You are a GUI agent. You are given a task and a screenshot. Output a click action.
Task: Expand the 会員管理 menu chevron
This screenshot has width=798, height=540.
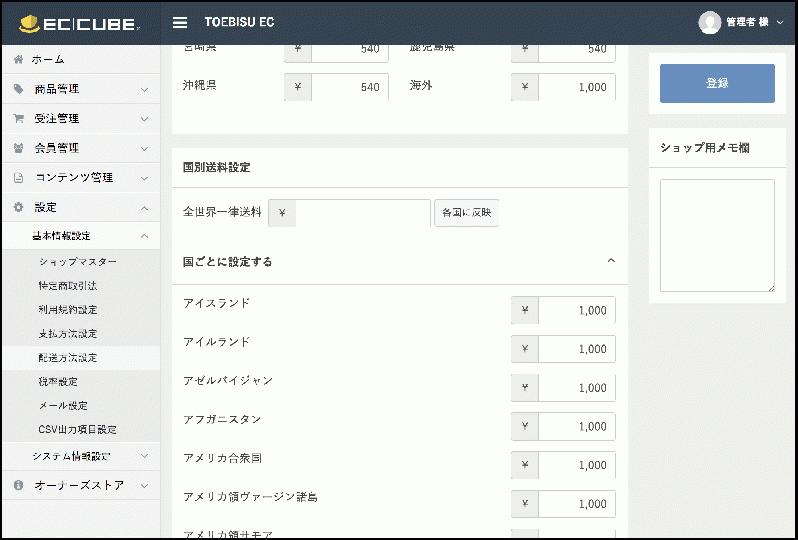tap(145, 149)
